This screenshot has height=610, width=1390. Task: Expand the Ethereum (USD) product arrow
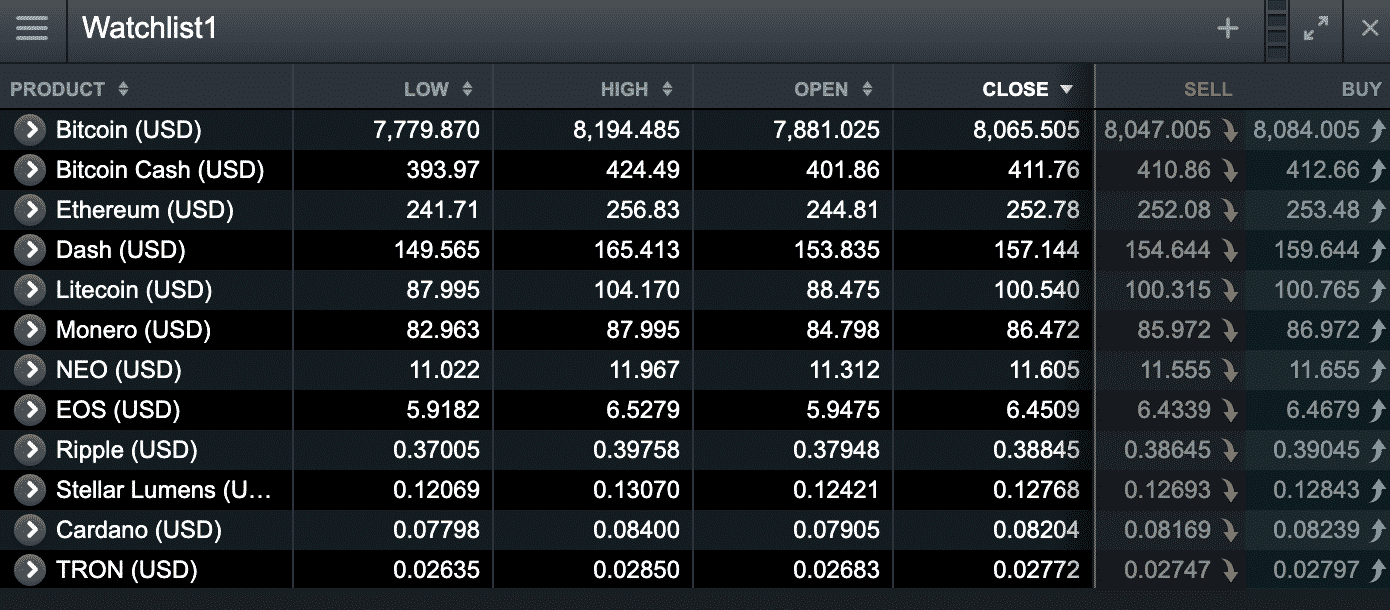[x=31, y=210]
